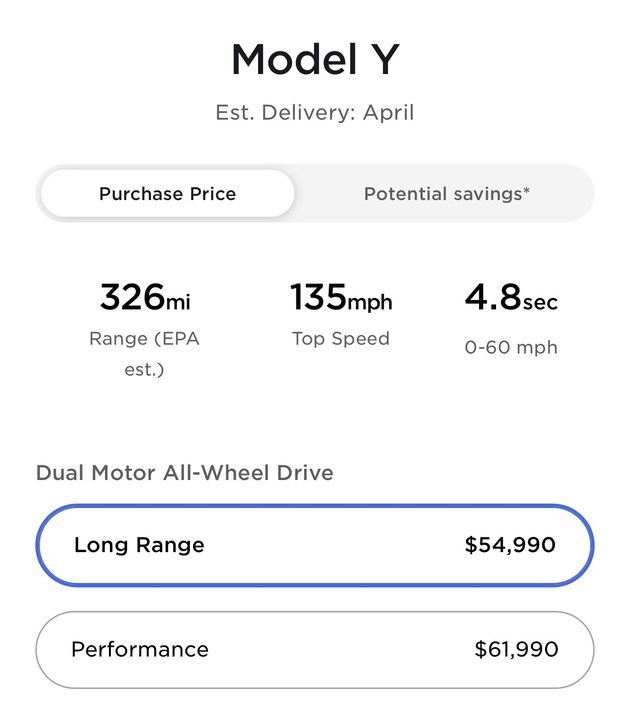Switch to the Purchase Price tab

click(168, 193)
